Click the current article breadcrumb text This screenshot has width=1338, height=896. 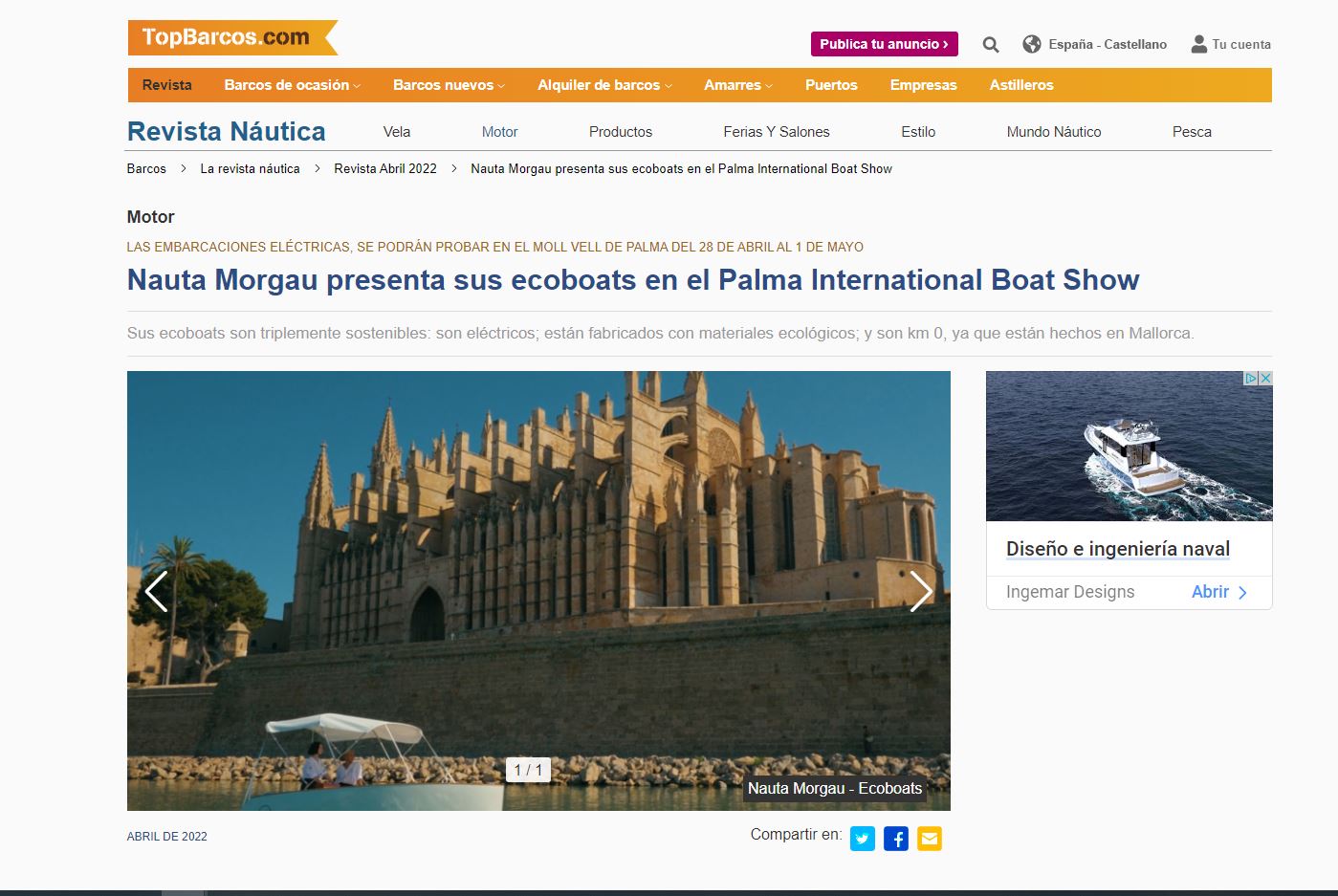(x=681, y=168)
